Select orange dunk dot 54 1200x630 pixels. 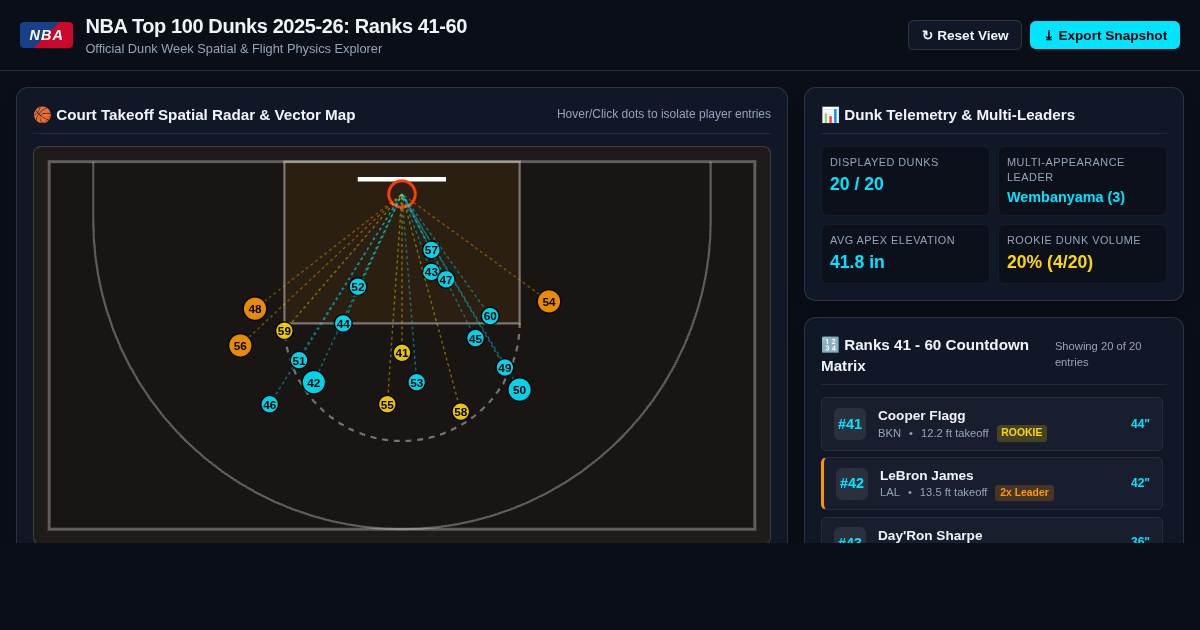coord(549,302)
